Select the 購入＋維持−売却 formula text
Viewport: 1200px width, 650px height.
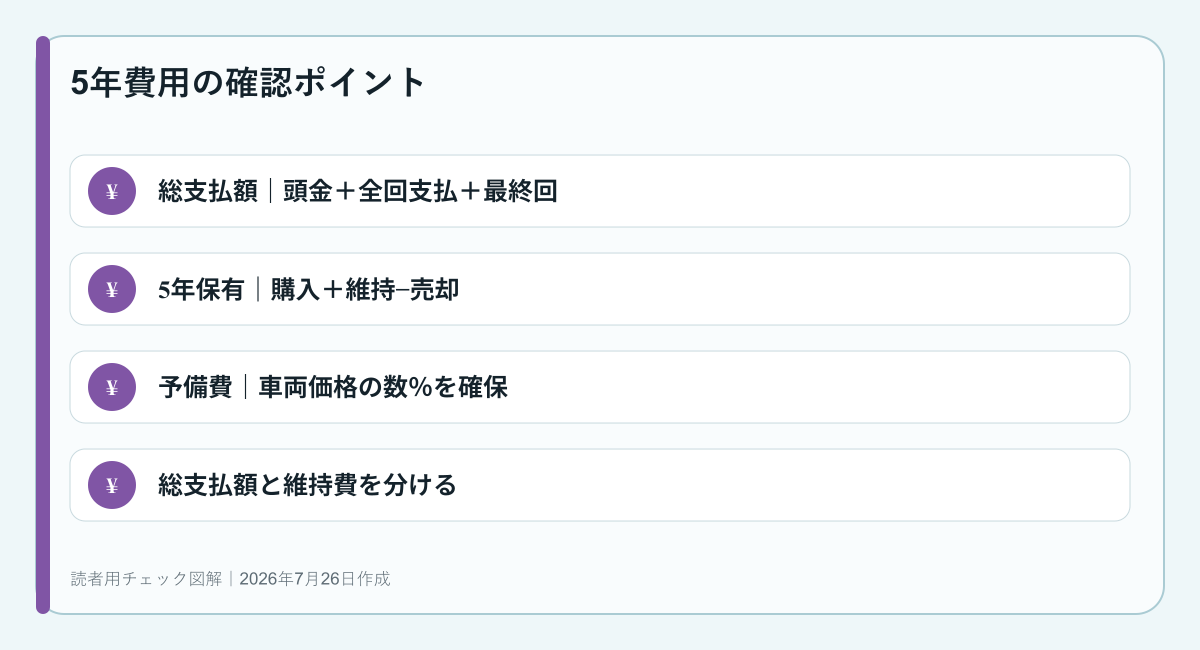pyautogui.click(x=365, y=289)
